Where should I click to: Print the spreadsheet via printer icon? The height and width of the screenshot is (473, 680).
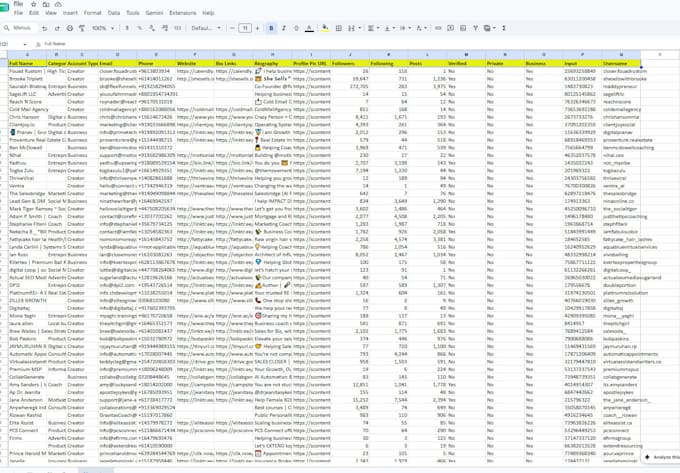tap(69, 28)
